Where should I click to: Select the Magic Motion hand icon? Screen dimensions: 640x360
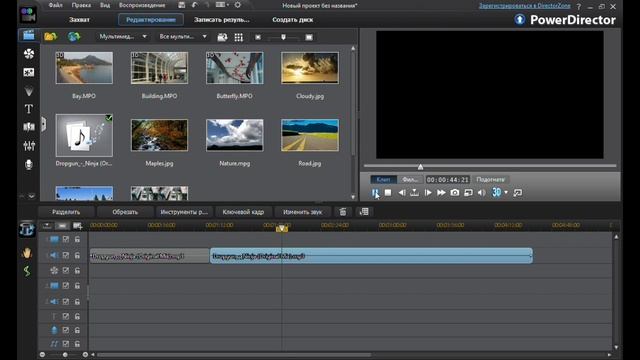click(27, 253)
